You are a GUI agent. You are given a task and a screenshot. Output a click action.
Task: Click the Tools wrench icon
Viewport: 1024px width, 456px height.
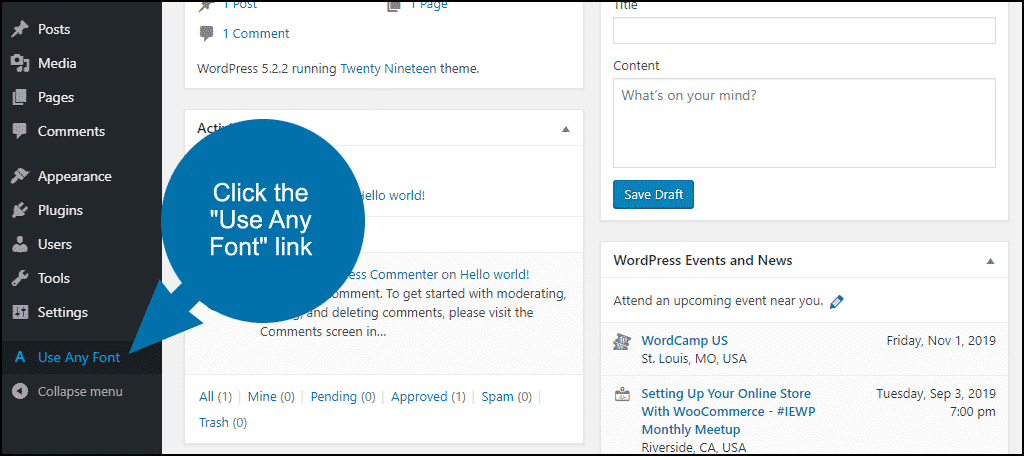(19, 278)
